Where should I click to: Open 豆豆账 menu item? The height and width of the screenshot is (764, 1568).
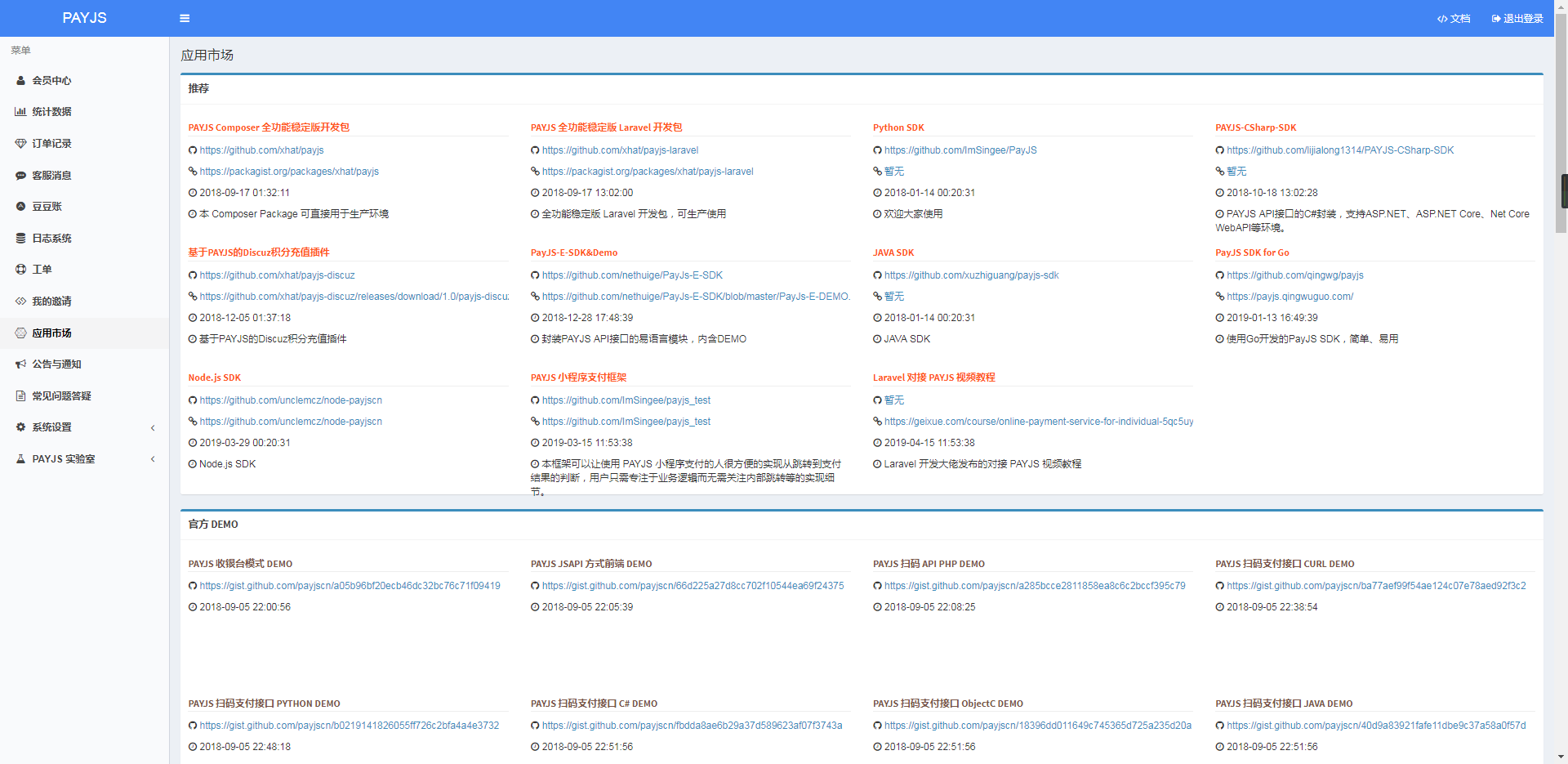[85, 207]
